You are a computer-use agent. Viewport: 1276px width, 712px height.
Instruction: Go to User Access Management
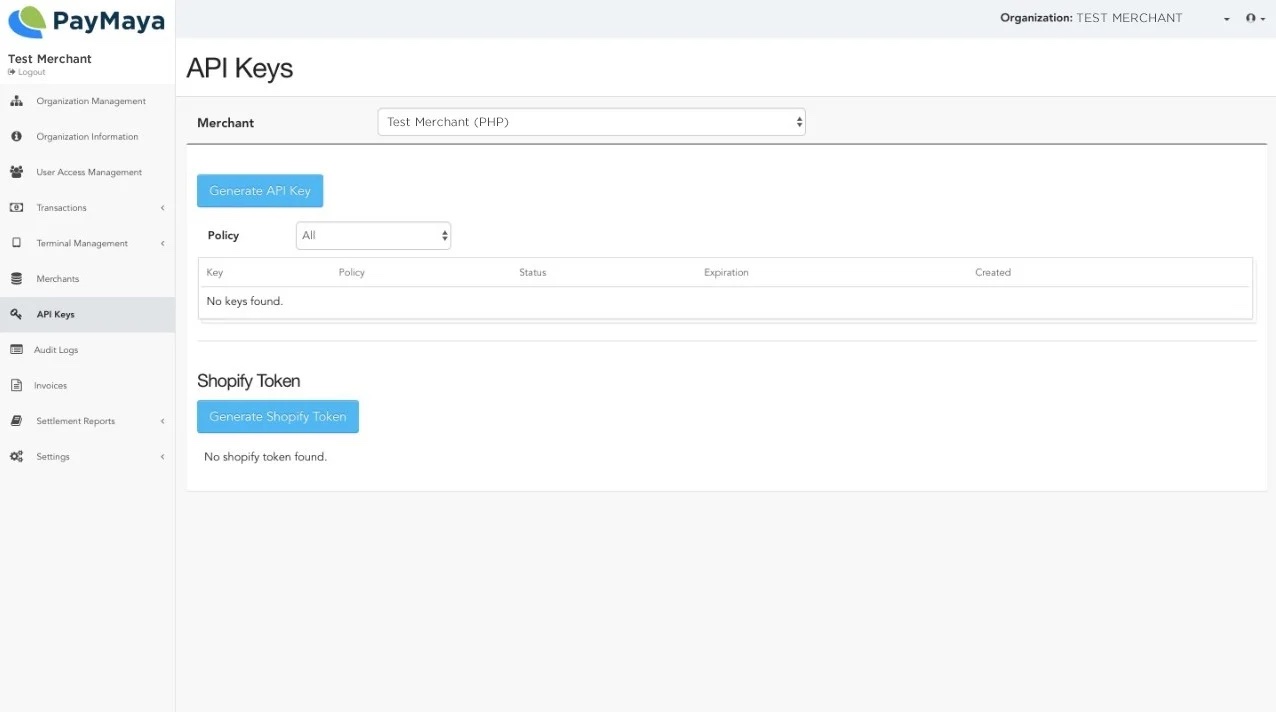click(89, 172)
